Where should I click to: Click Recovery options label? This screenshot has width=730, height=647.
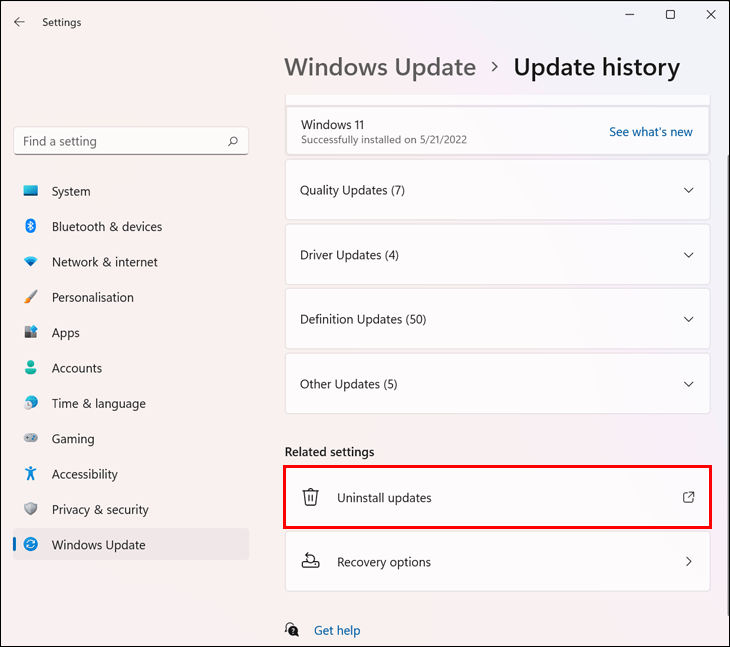[384, 562]
